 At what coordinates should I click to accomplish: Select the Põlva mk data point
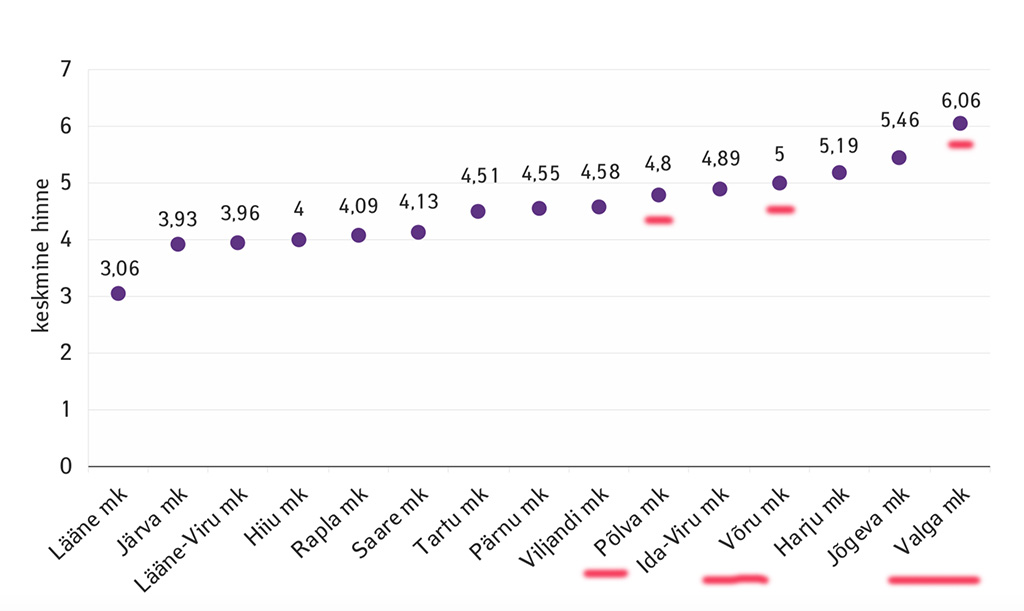[x=658, y=195]
